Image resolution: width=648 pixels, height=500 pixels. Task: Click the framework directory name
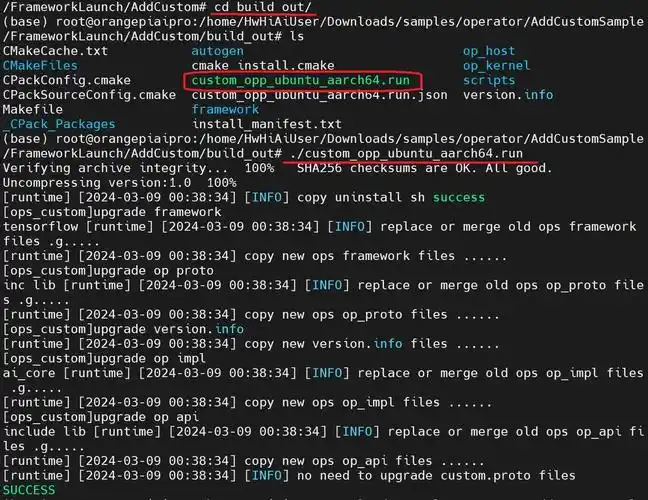point(225,110)
